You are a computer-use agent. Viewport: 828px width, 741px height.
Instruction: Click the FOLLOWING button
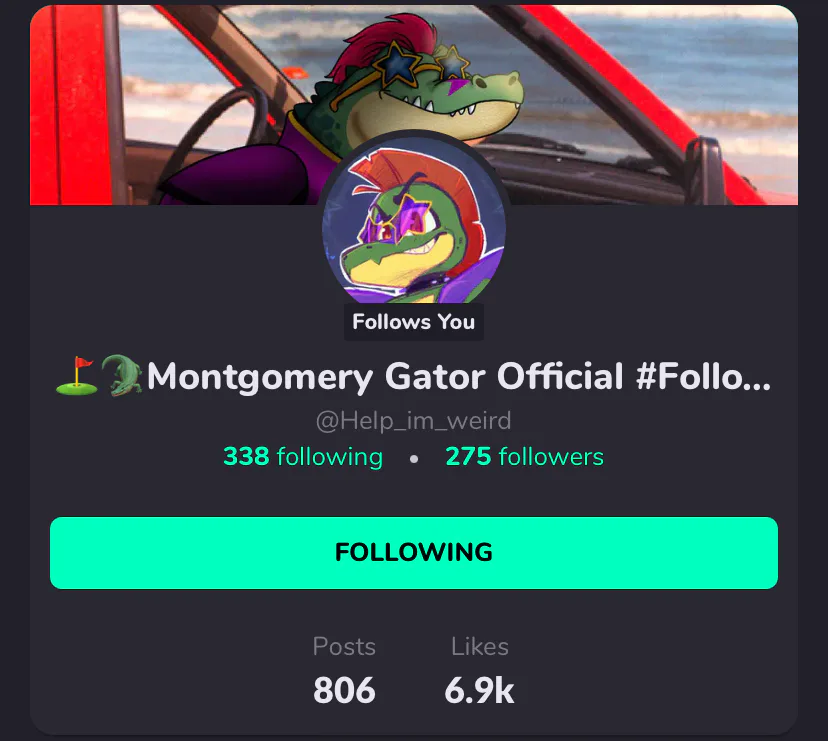[413, 552]
